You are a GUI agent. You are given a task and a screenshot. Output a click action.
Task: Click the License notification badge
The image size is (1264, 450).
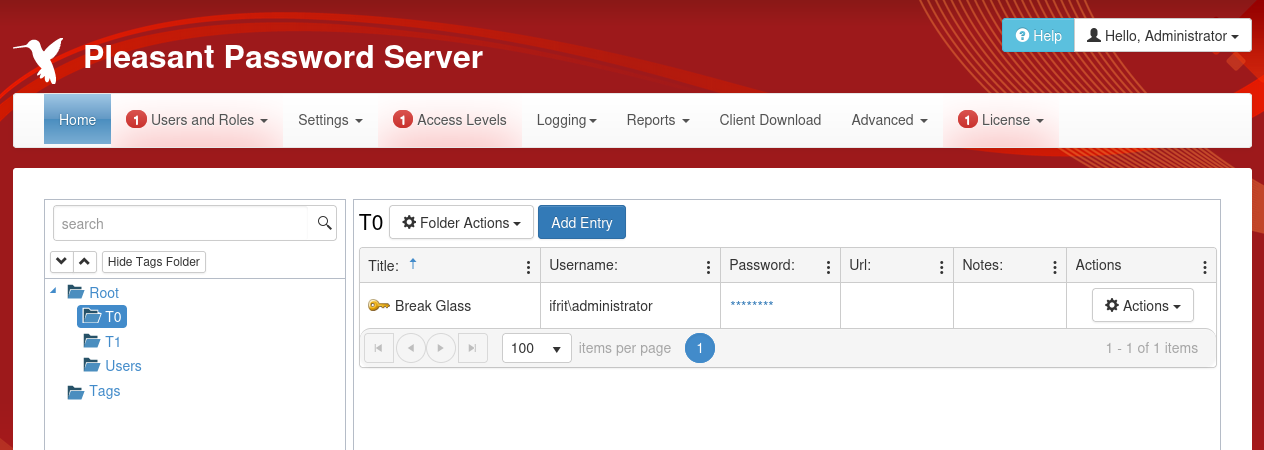(x=968, y=120)
